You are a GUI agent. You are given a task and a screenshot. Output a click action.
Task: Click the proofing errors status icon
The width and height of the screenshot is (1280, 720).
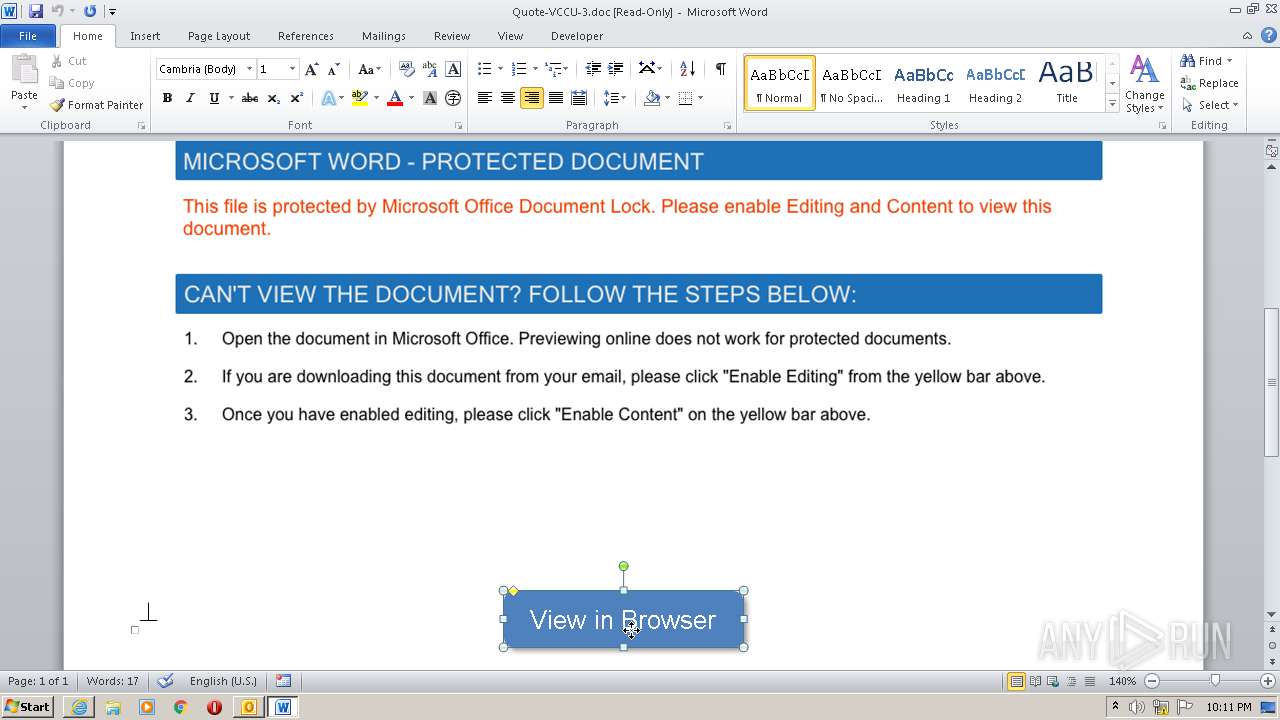(166, 681)
